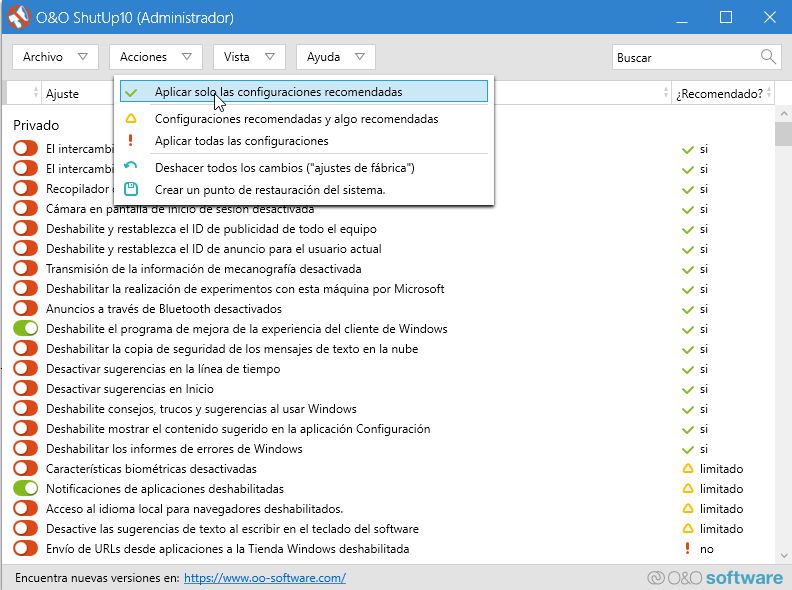Click Deshabilitar informes de errores de Windows text

pyautogui.click(x=174, y=449)
